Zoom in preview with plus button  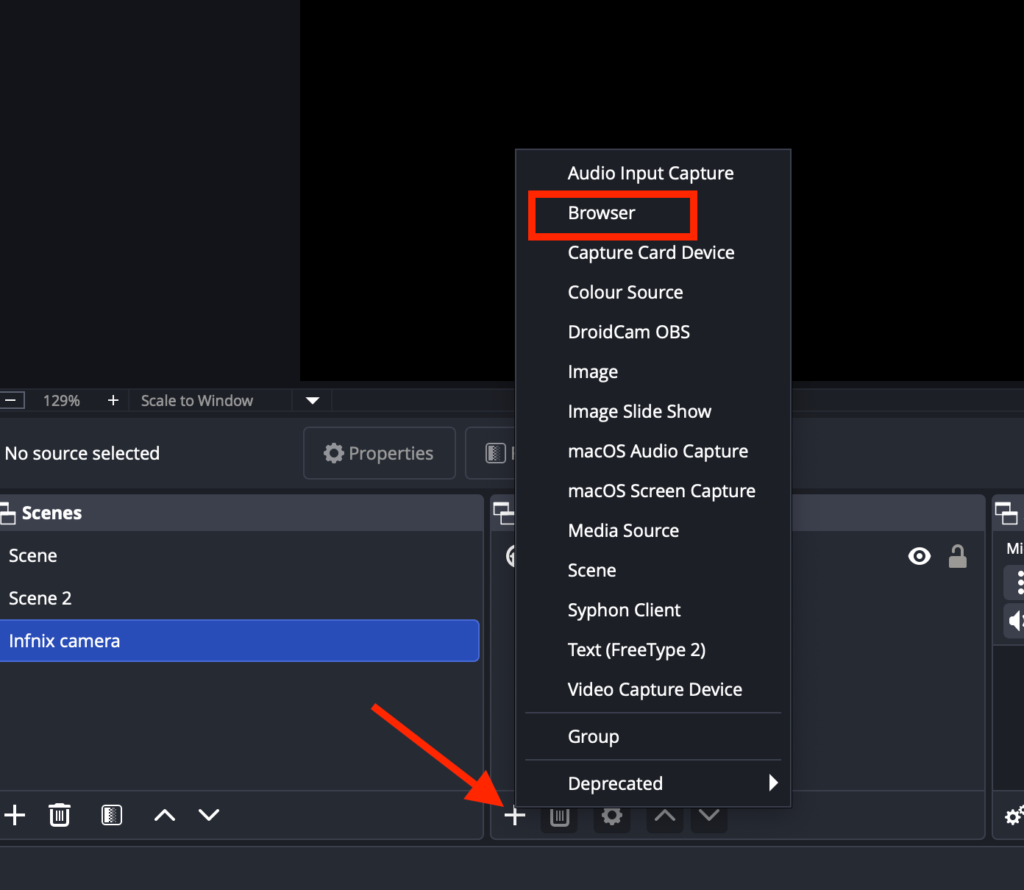click(113, 400)
